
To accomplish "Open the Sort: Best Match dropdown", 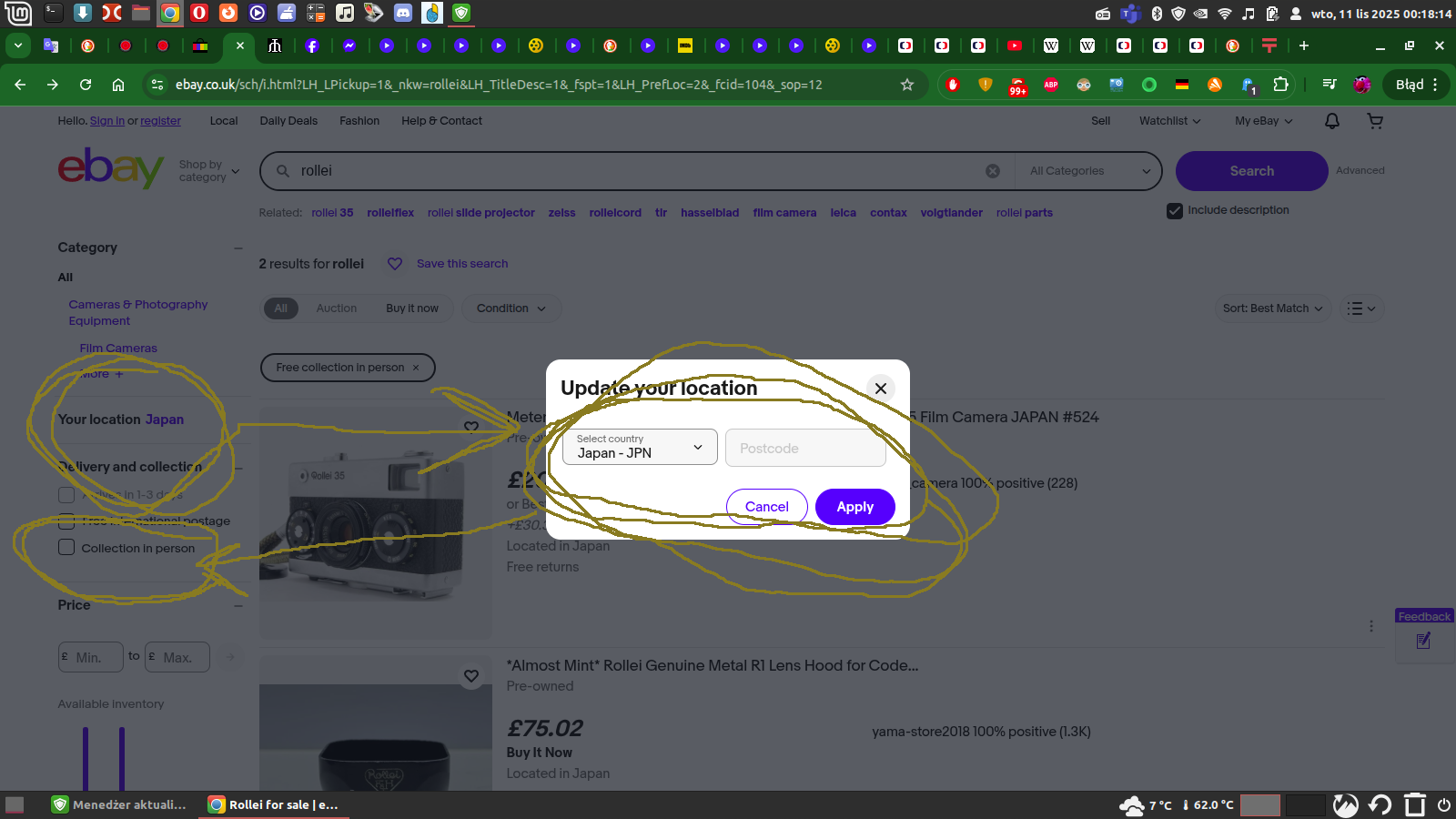I will click(x=1272, y=308).
